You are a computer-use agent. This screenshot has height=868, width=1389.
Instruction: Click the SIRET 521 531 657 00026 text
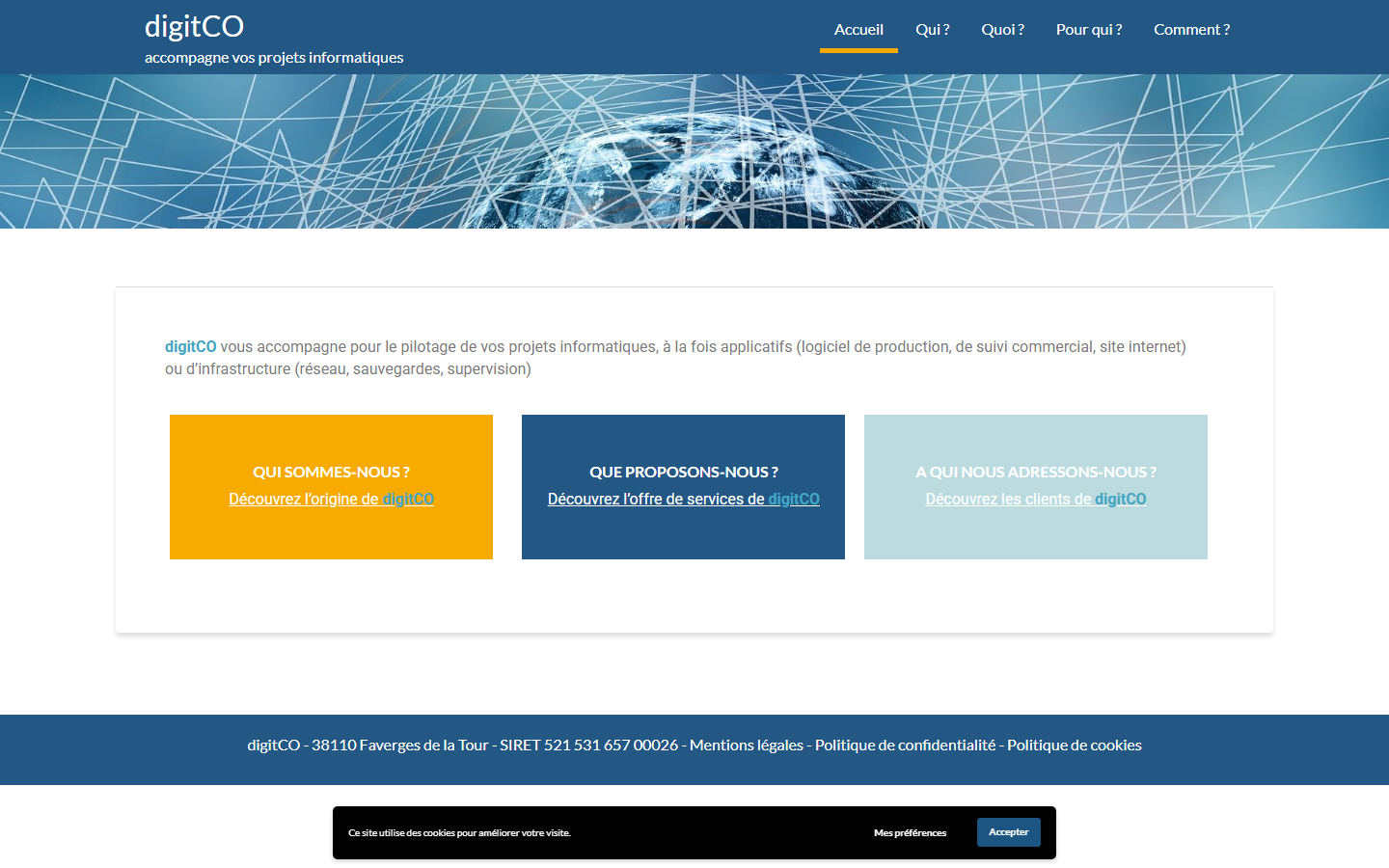tap(588, 746)
